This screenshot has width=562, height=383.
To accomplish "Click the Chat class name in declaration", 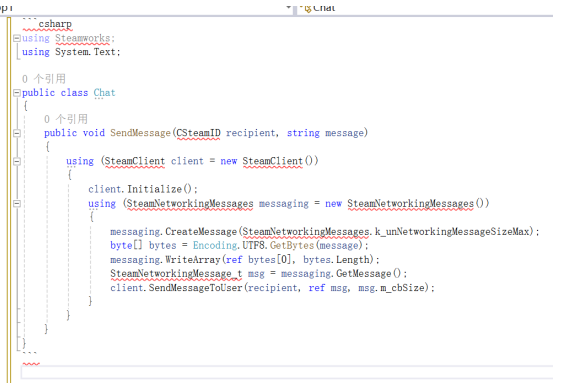I will 105,93.
